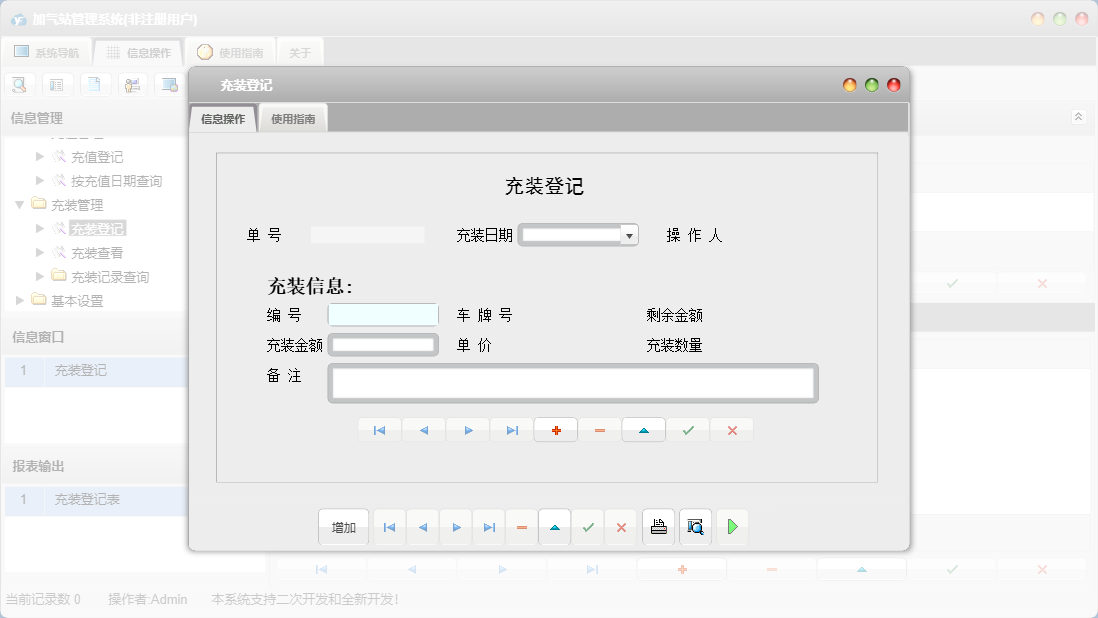This screenshot has width=1098, height=618.
Task: Click the monitor globe icon in the toolbar
Action: click(x=171, y=84)
